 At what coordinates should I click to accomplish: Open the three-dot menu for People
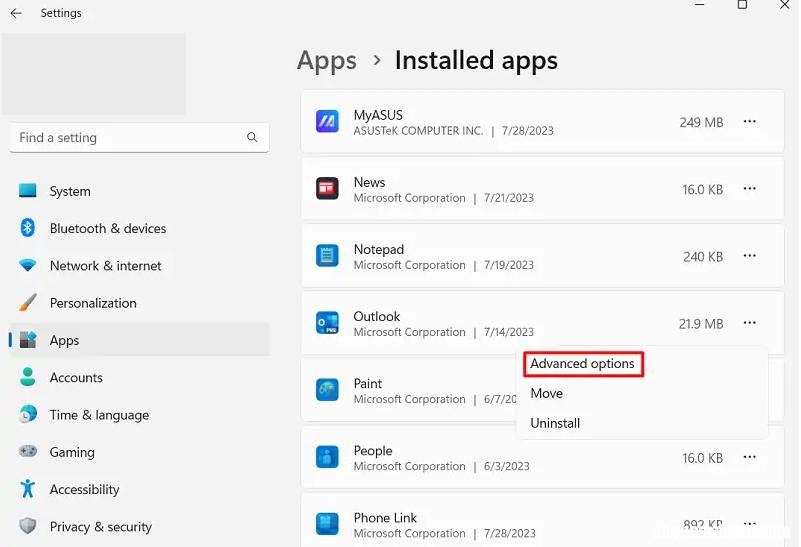749,457
